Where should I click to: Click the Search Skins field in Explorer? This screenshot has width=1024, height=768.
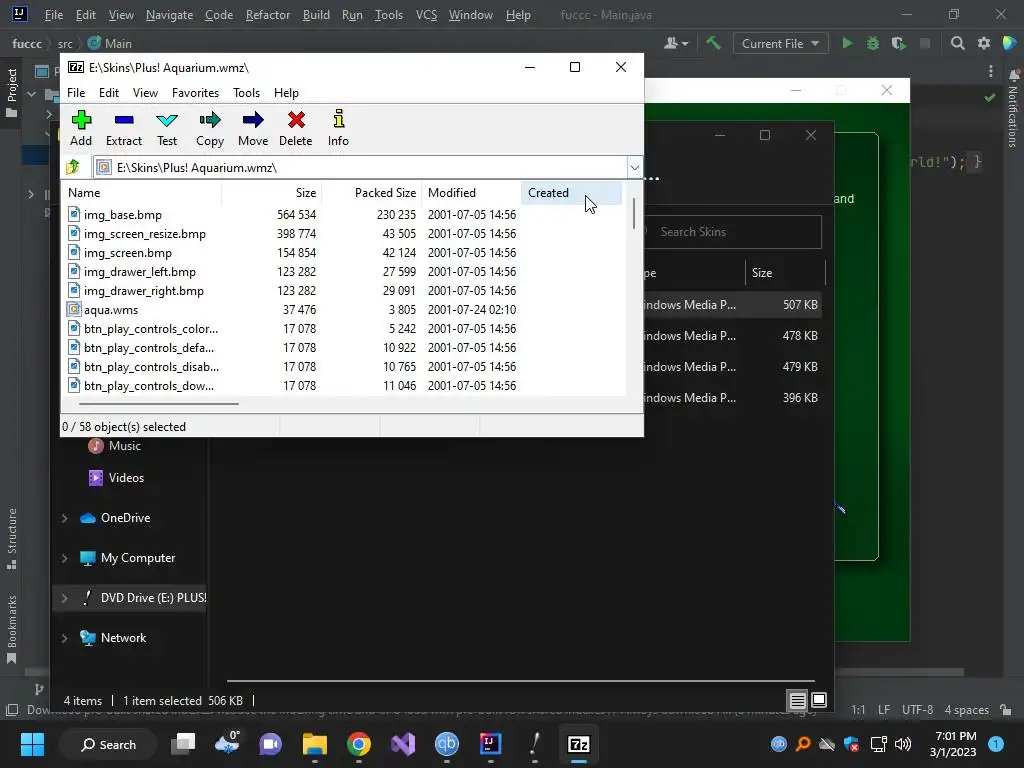pos(732,232)
